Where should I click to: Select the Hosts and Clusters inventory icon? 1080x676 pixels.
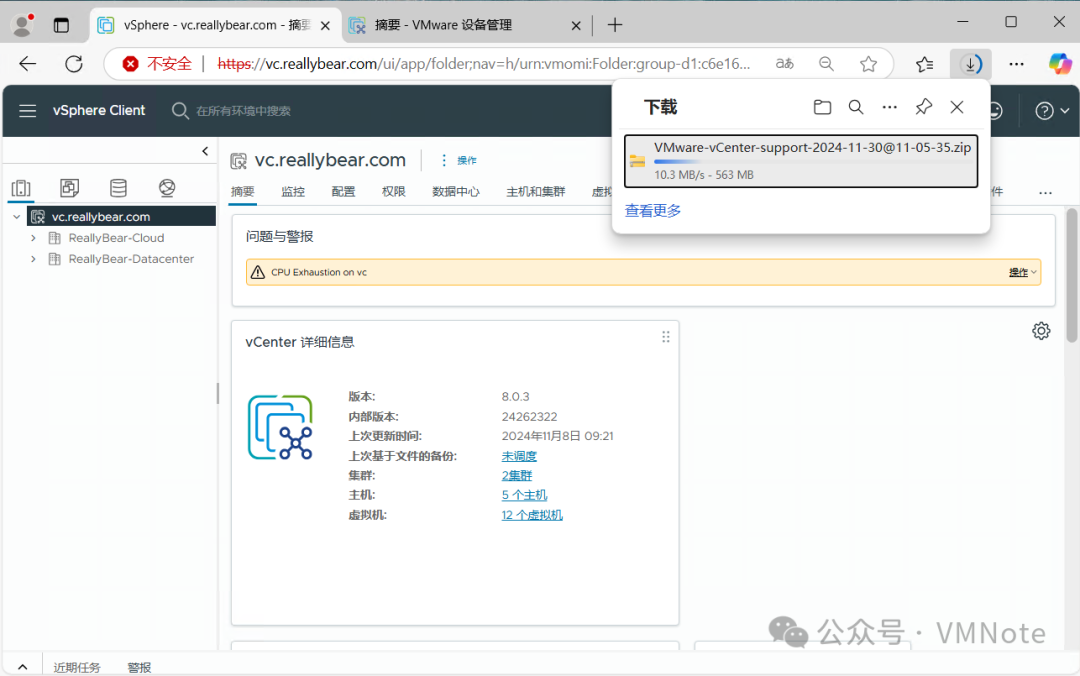pos(21,187)
